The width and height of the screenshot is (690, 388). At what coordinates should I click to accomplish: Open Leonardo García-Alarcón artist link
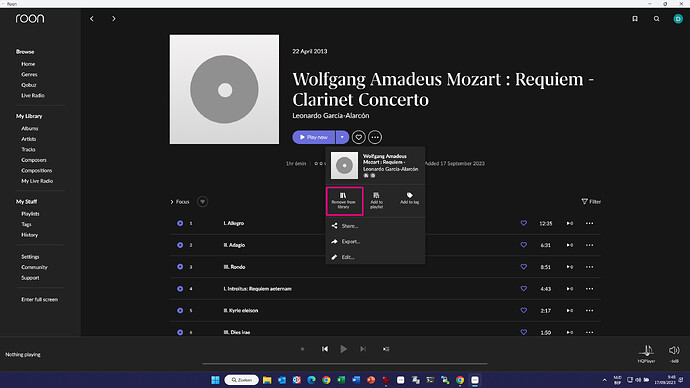(x=330, y=116)
